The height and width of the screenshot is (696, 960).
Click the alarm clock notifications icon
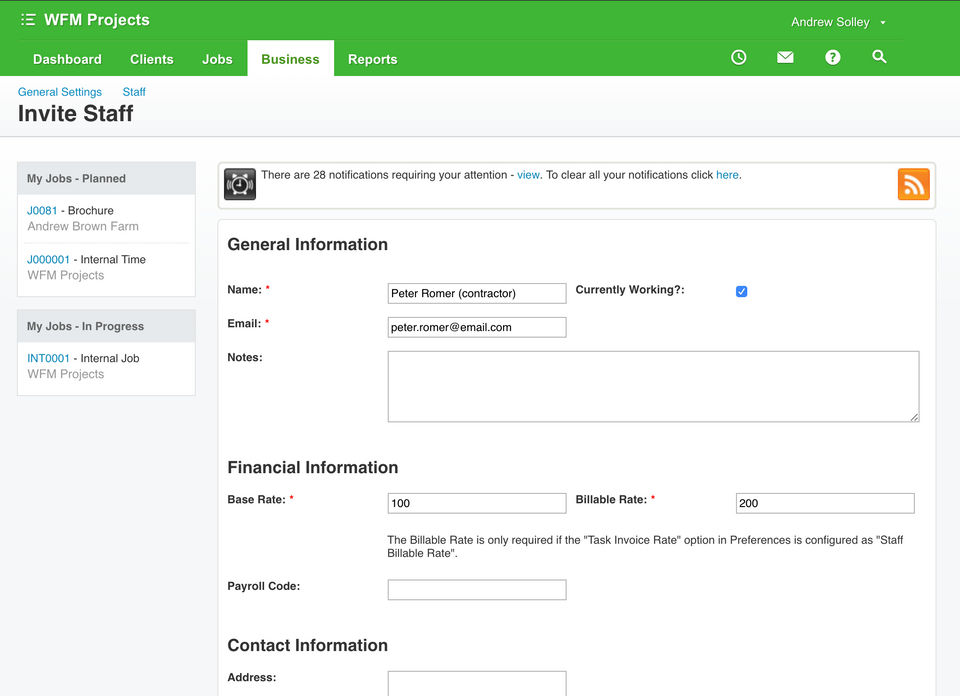coord(240,185)
